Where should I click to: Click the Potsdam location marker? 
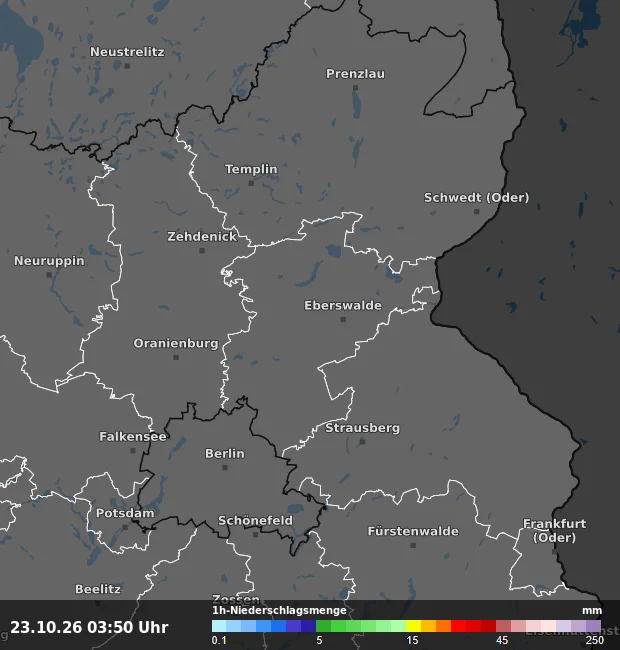coord(125,527)
